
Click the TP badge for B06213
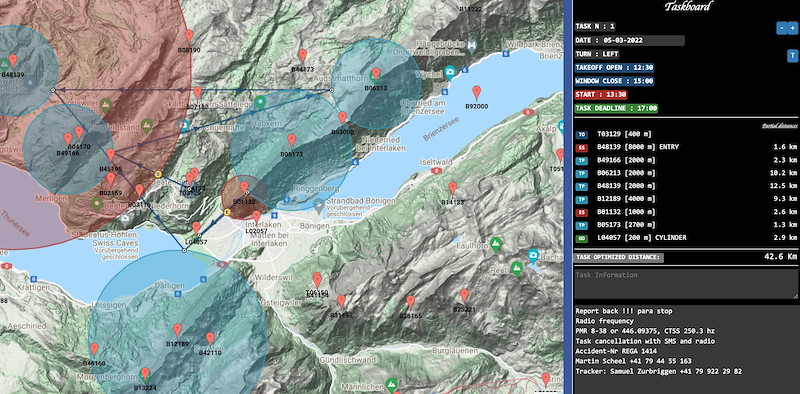click(582, 174)
